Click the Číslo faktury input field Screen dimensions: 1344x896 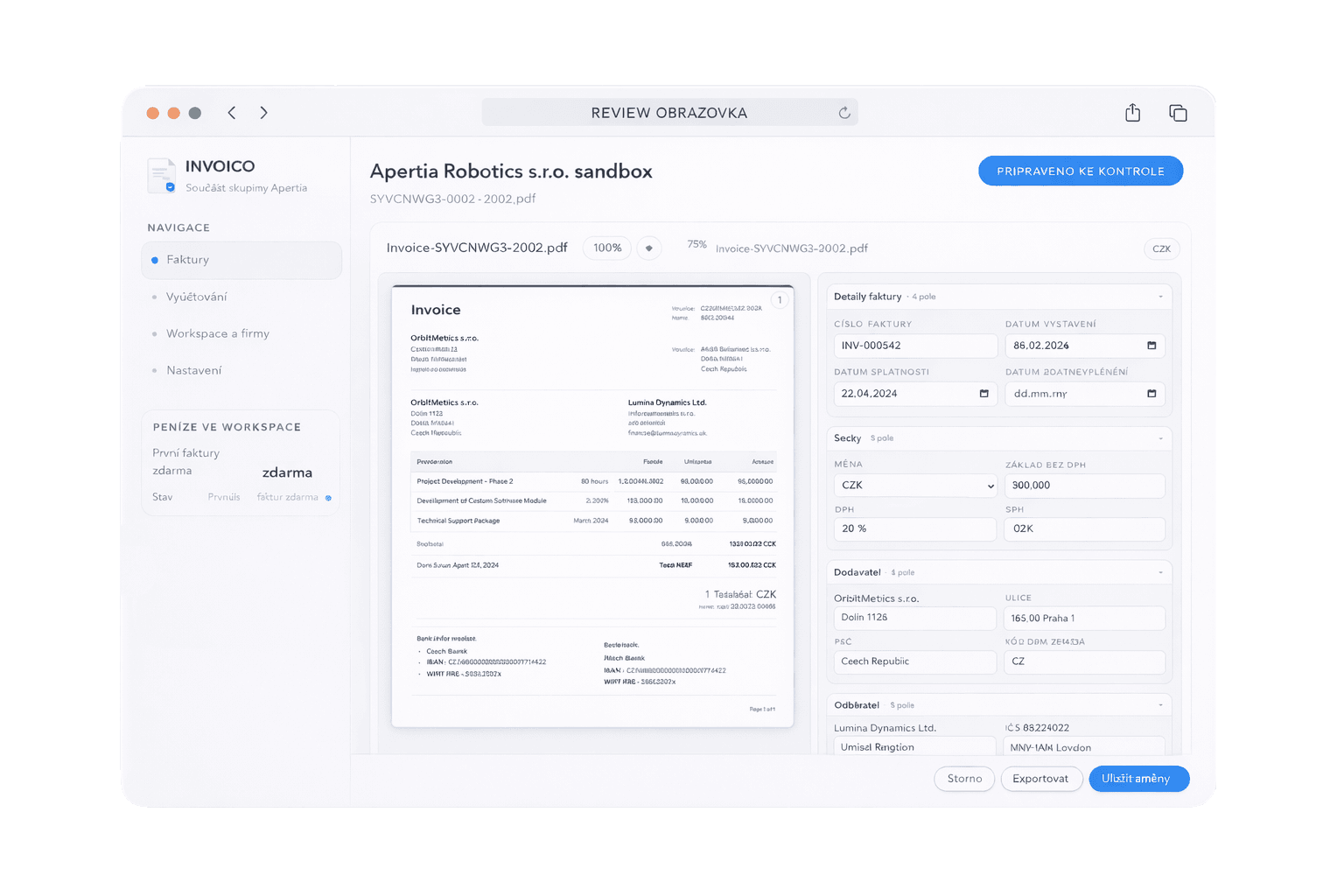click(x=914, y=346)
